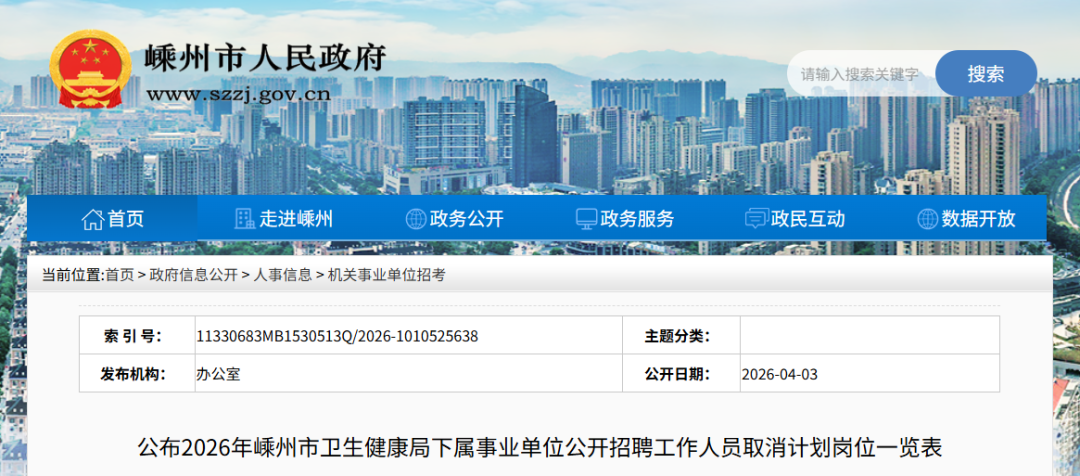Click the article headline about 取消计划岗位一览表
1080x476 pixels.
540,447
